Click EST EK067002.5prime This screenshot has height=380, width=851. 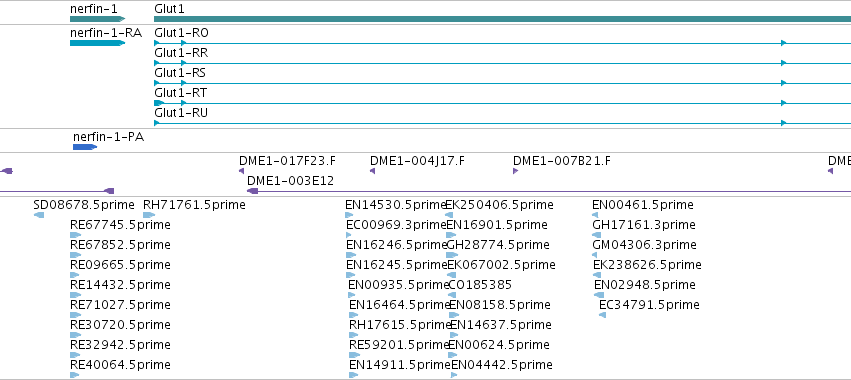coord(501,264)
